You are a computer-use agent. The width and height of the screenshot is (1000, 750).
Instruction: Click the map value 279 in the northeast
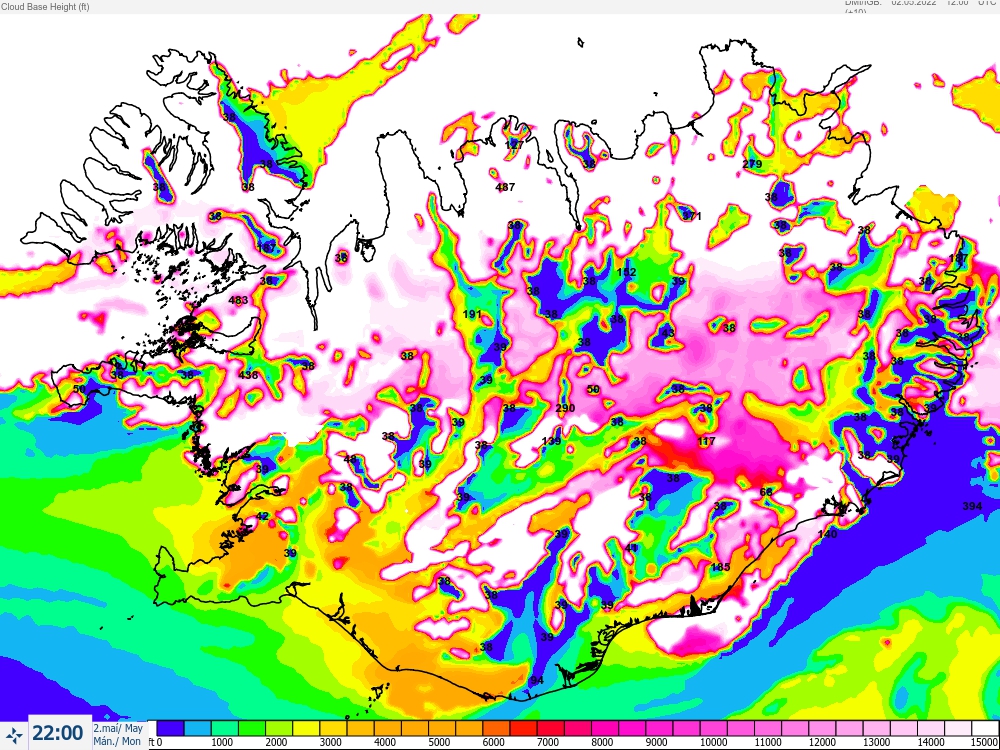752,164
